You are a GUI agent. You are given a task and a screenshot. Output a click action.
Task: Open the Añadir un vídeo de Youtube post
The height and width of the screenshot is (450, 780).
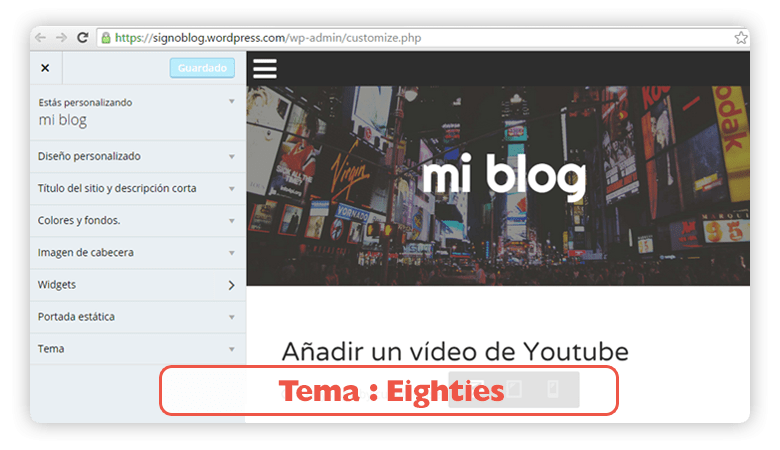[x=455, y=352]
